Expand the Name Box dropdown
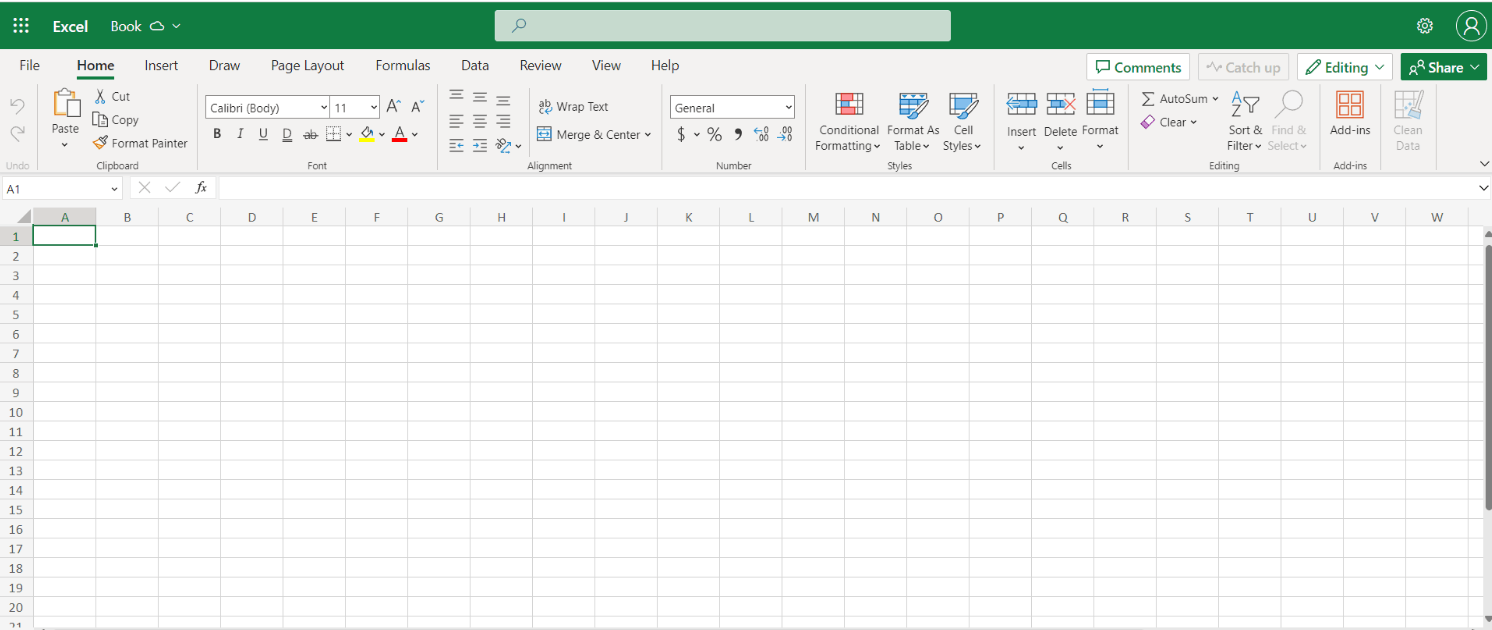The height and width of the screenshot is (630, 1492). 114,188
